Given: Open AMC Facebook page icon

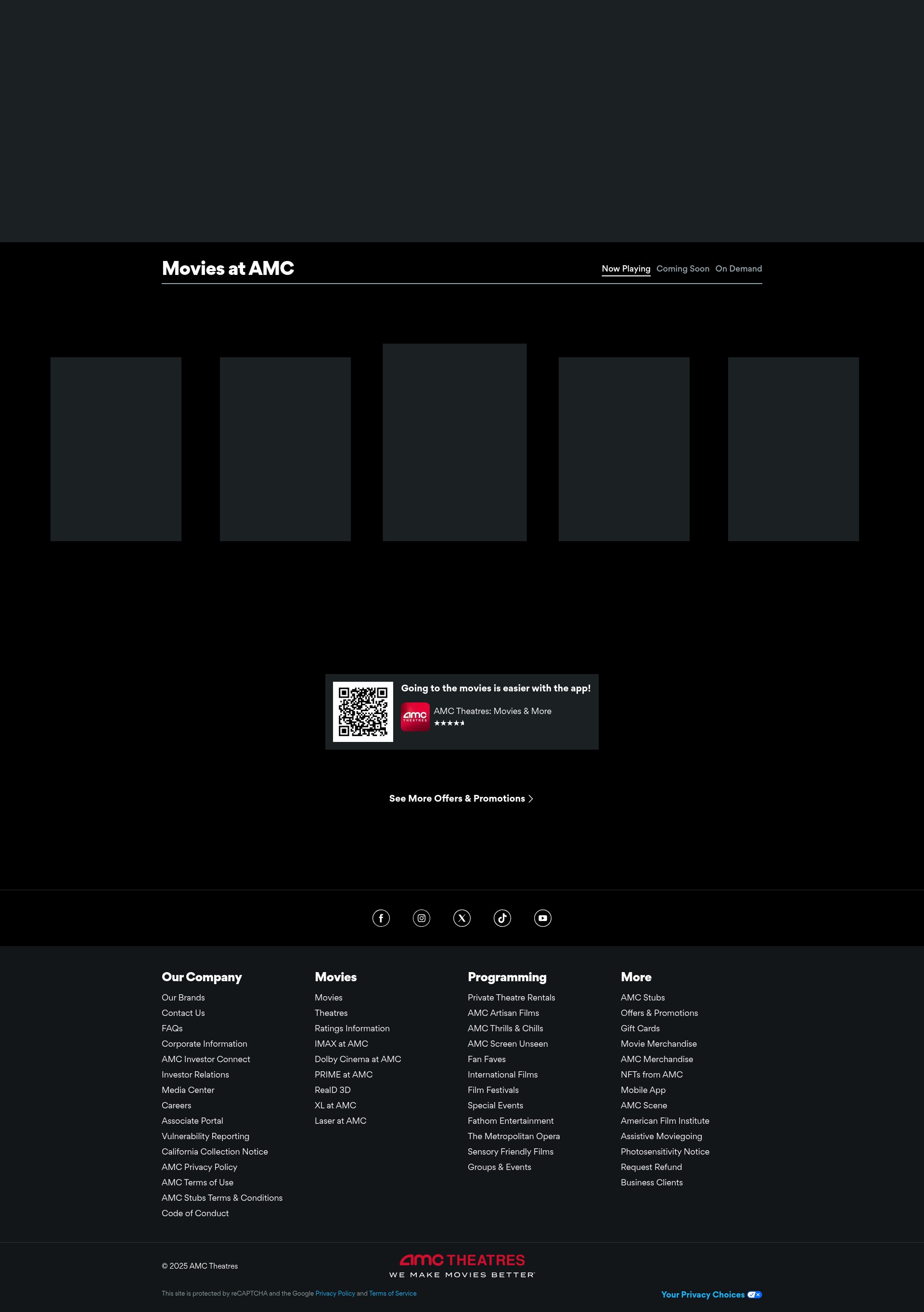Looking at the screenshot, I should pos(381,918).
